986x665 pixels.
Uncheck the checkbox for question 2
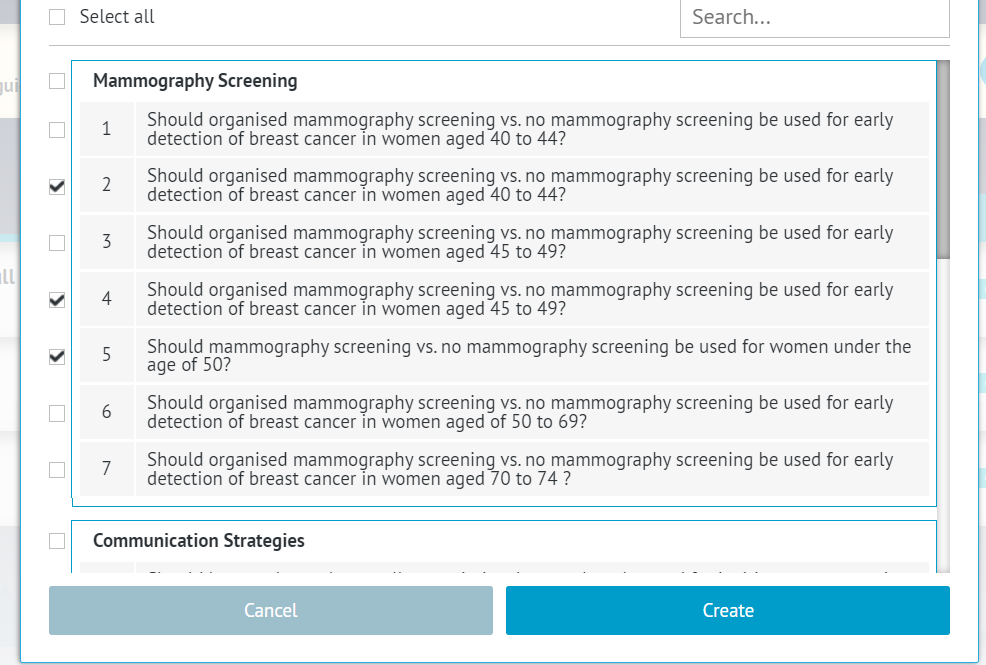[x=57, y=186]
